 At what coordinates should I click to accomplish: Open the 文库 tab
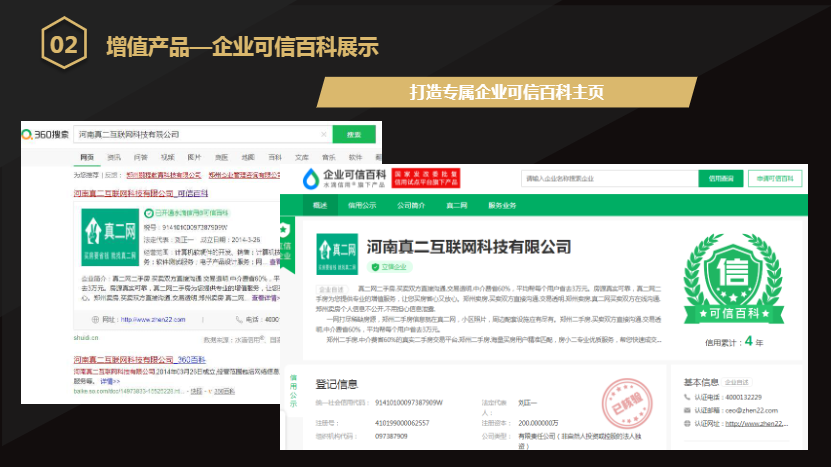point(302,157)
